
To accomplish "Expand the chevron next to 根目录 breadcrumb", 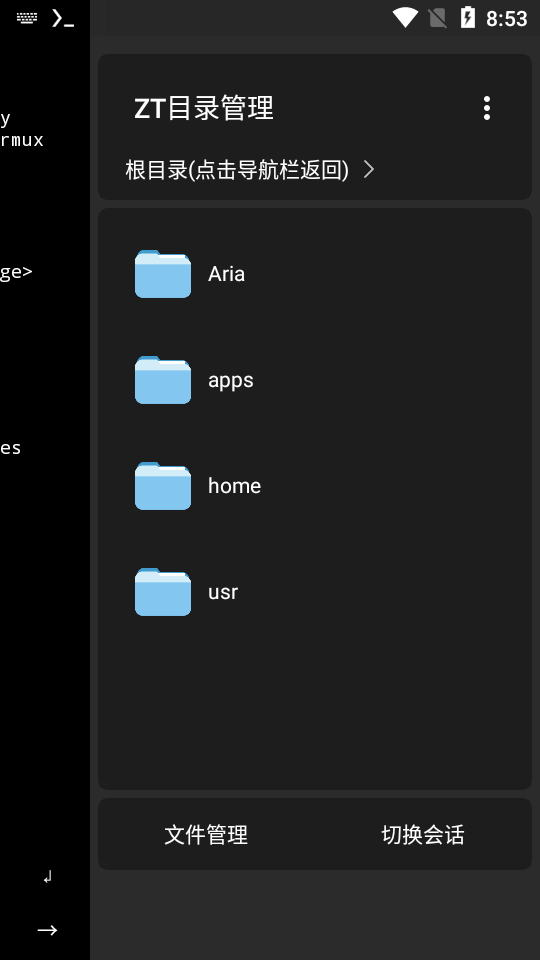I will coord(369,169).
